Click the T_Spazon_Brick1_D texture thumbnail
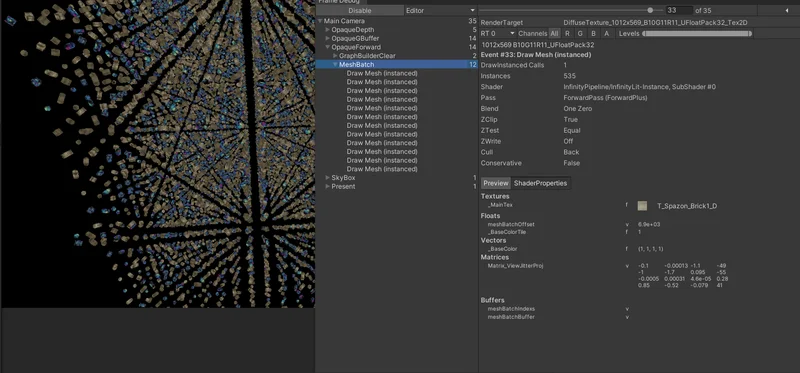Image resolution: width=800 pixels, height=373 pixels. 642,206
